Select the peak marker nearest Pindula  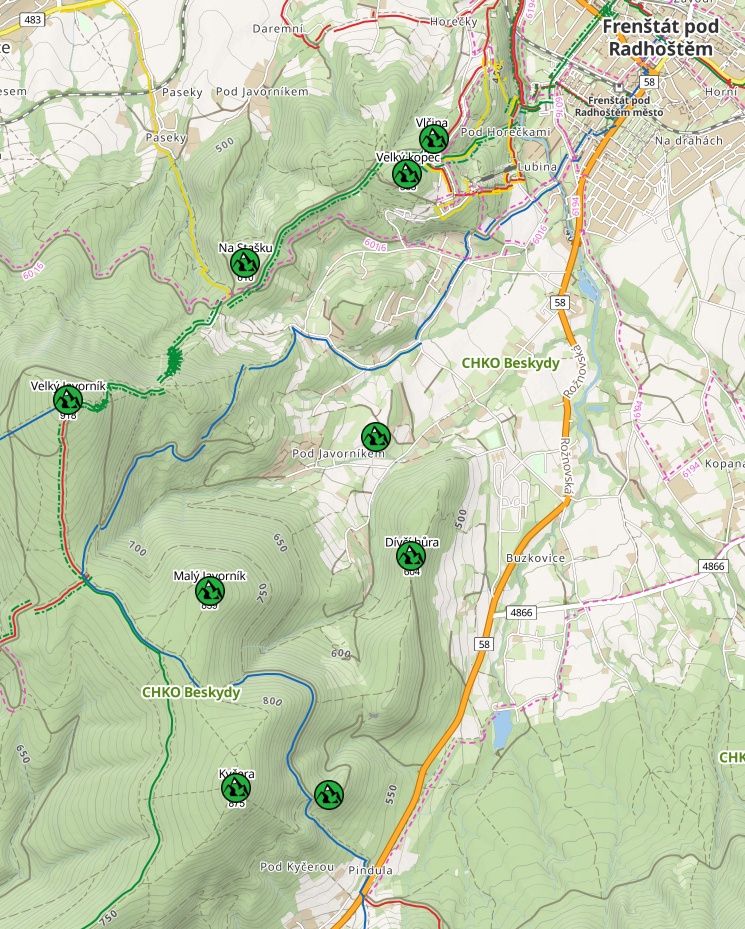click(329, 795)
